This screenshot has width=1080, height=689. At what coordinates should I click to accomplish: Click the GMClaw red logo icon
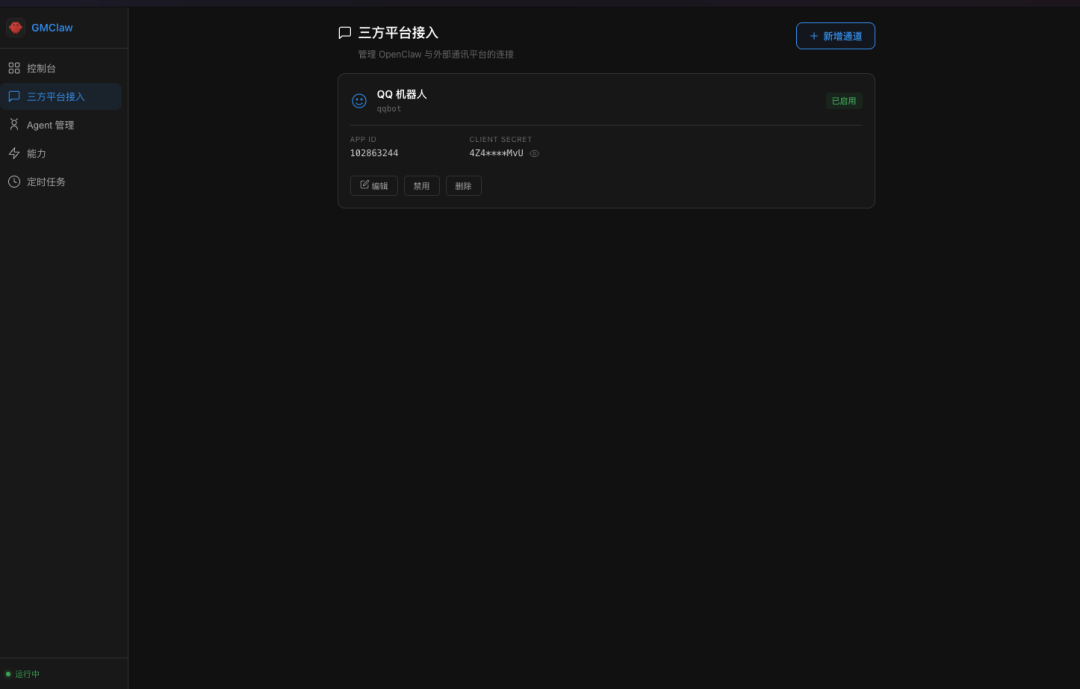(x=15, y=28)
